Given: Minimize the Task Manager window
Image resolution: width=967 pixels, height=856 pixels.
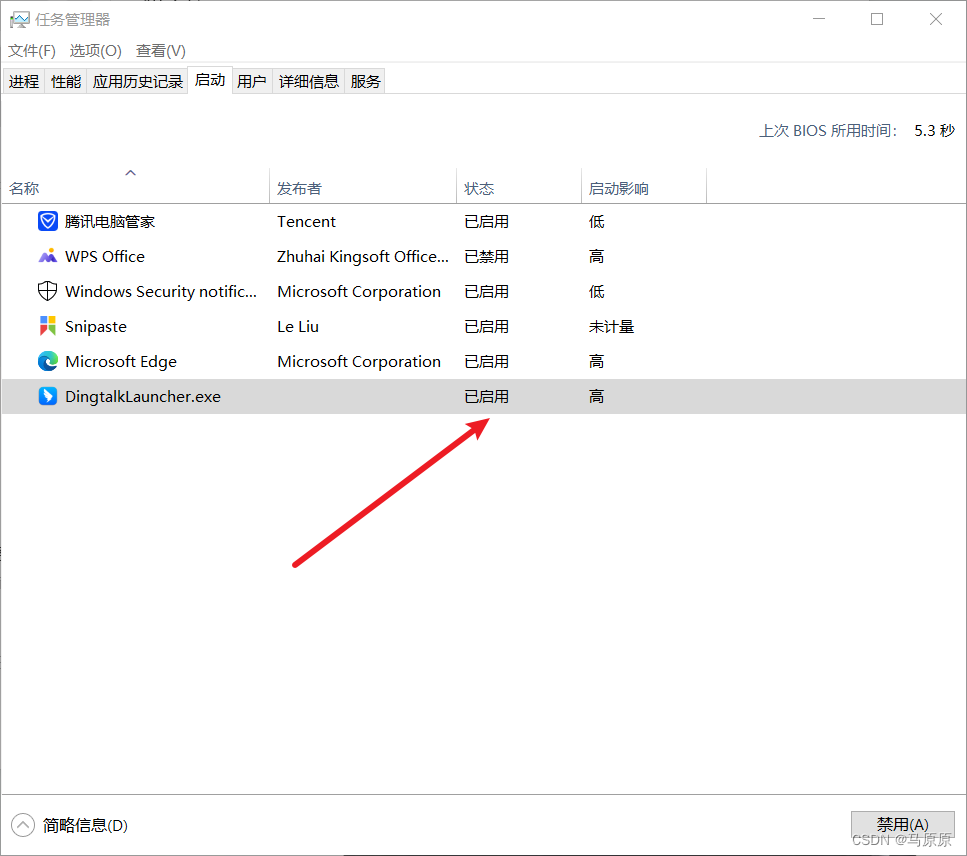Looking at the screenshot, I should point(819,19).
